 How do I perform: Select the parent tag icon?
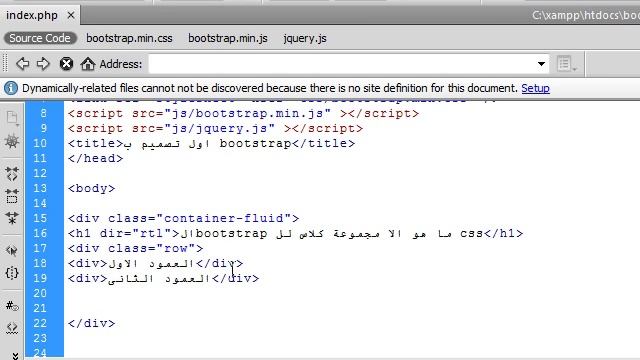tap(12, 250)
